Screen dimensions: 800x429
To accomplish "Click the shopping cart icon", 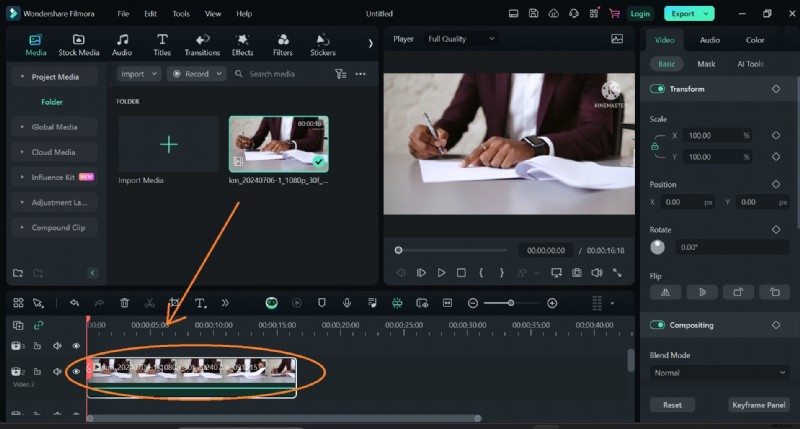I will [614, 14].
